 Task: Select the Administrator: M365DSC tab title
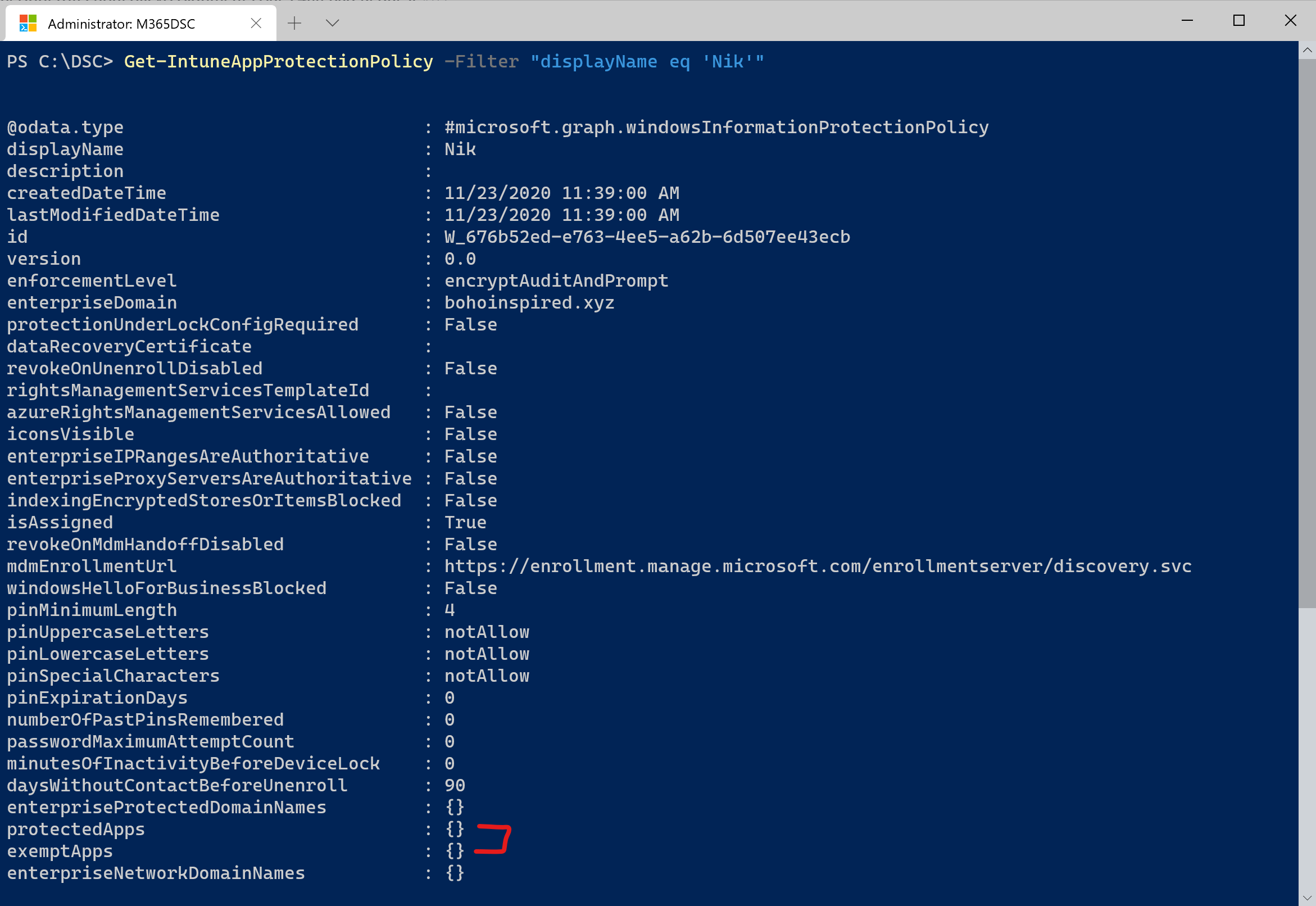(121, 23)
